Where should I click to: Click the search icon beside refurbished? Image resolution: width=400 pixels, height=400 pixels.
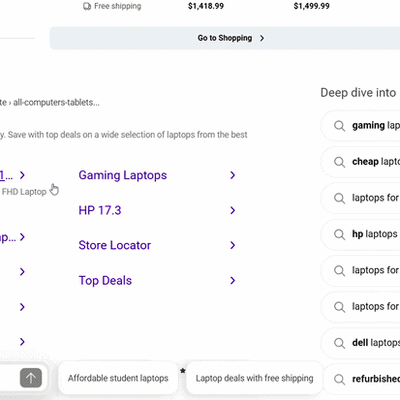pyautogui.click(x=339, y=379)
